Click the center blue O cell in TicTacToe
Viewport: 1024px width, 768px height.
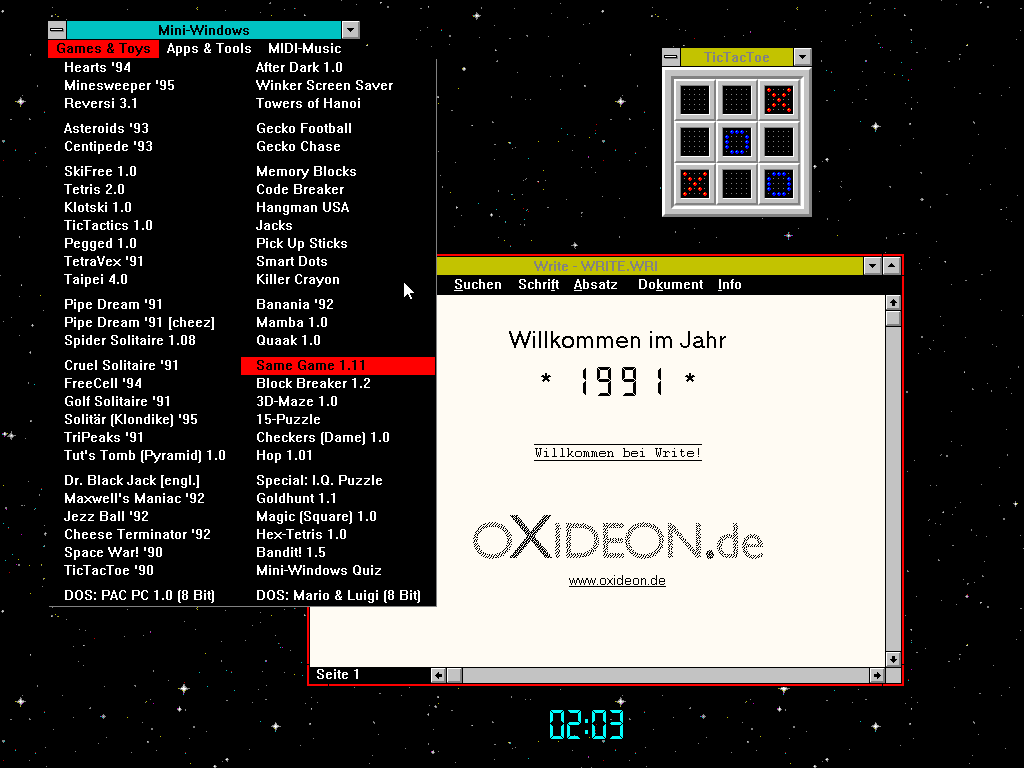[x=737, y=142]
